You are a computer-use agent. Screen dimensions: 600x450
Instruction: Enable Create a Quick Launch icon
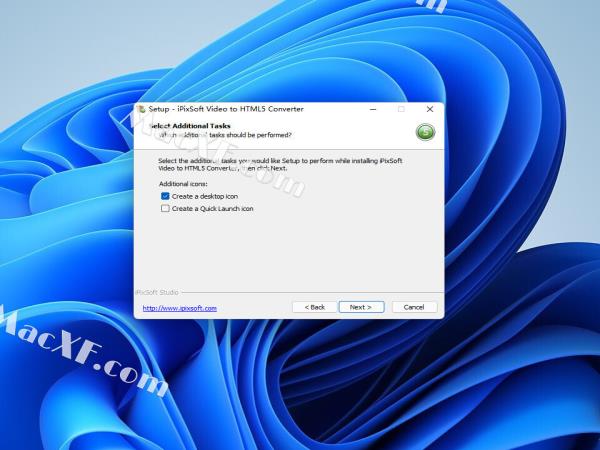point(165,209)
